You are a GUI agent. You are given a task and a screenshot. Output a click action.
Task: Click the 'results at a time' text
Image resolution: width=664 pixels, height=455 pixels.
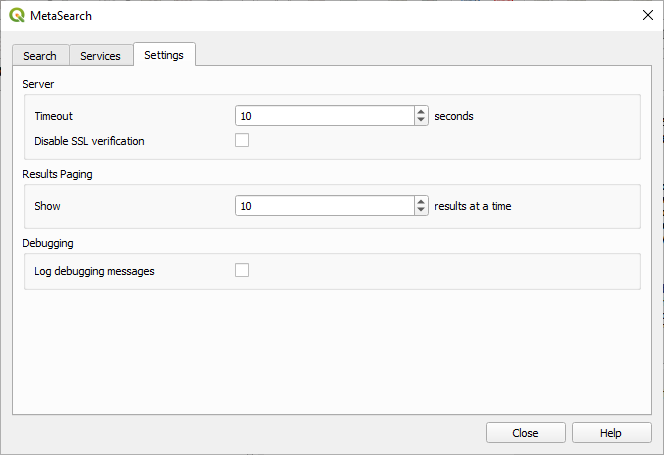pyautogui.click(x=473, y=206)
